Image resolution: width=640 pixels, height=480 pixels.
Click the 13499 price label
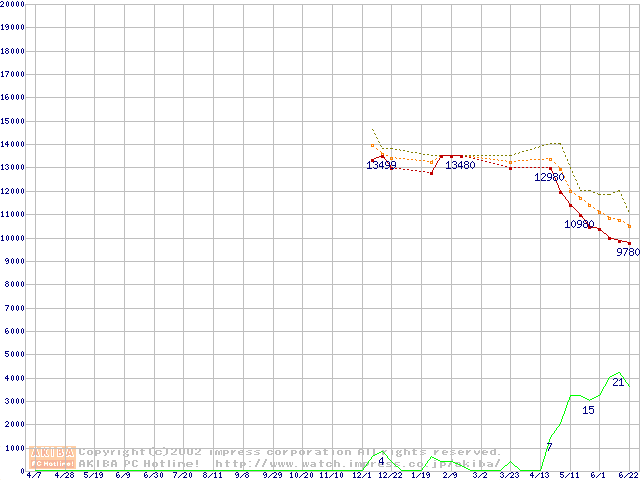point(381,165)
